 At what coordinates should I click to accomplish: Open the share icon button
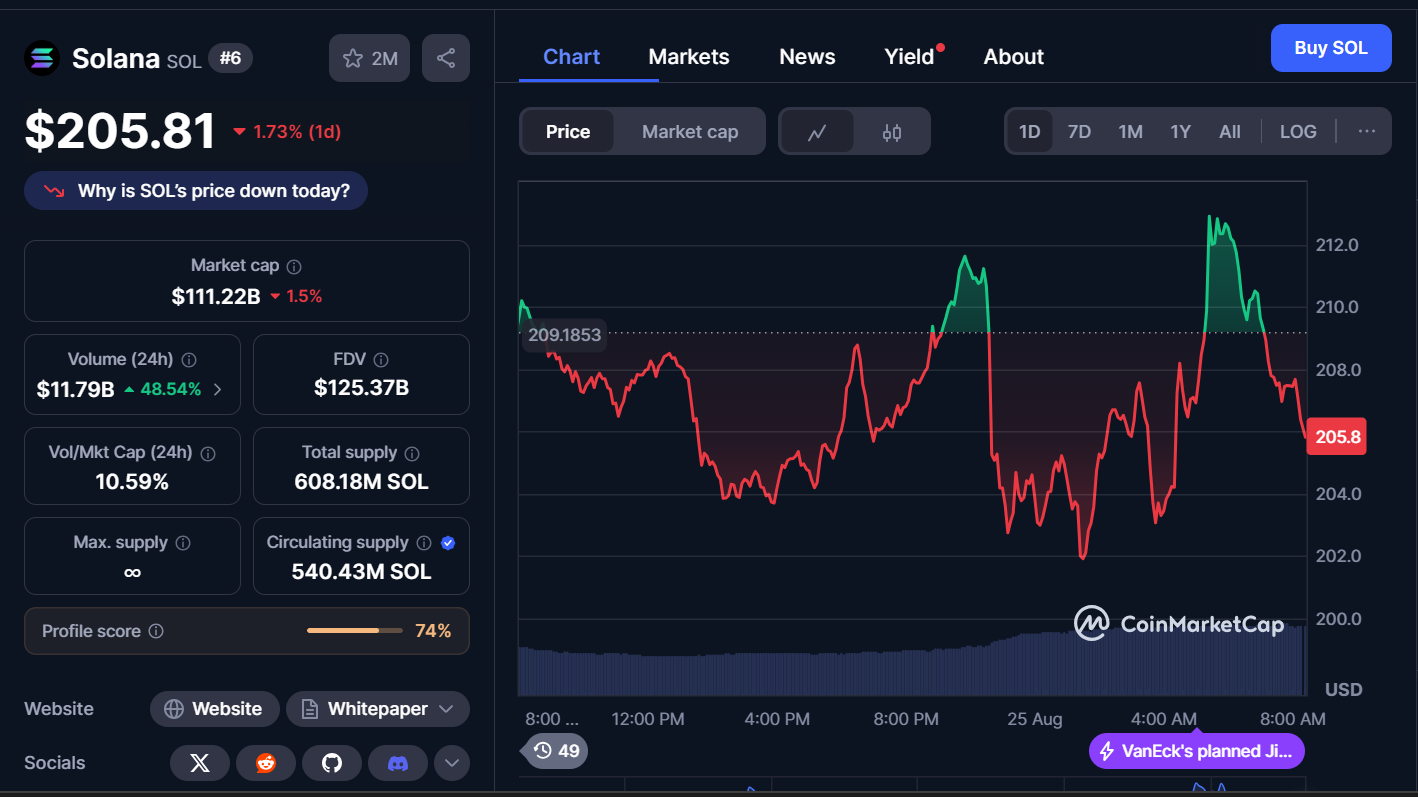click(x=446, y=58)
